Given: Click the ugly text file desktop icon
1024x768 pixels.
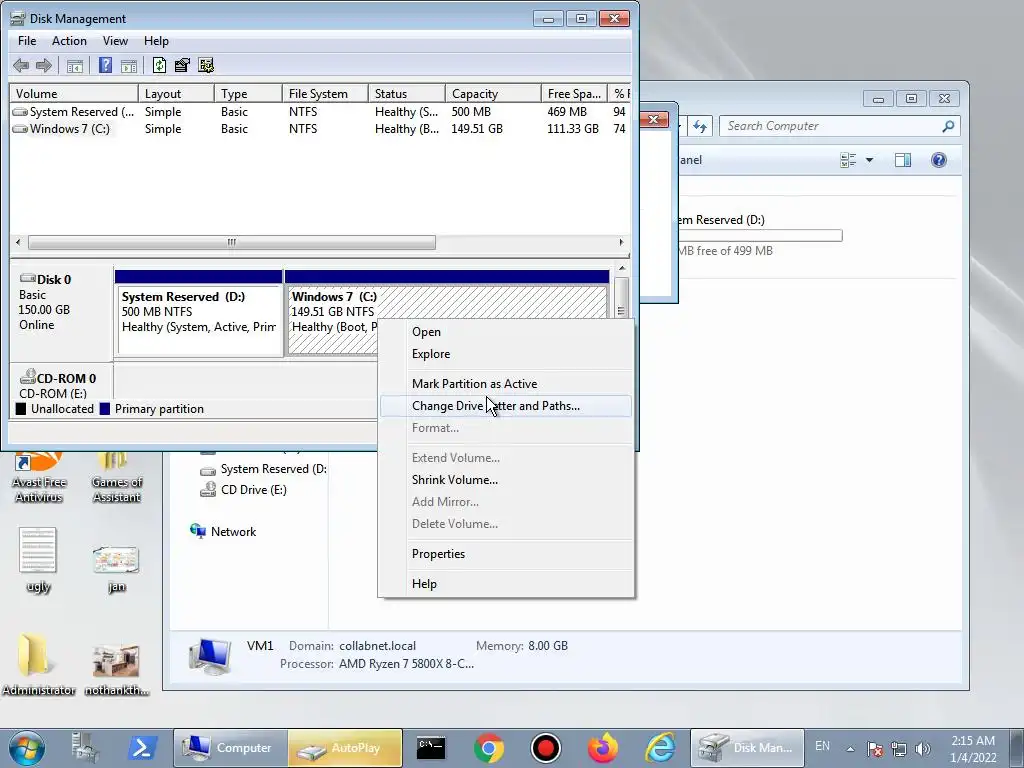Looking at the screenshot, I should click(x=38, y=560).
